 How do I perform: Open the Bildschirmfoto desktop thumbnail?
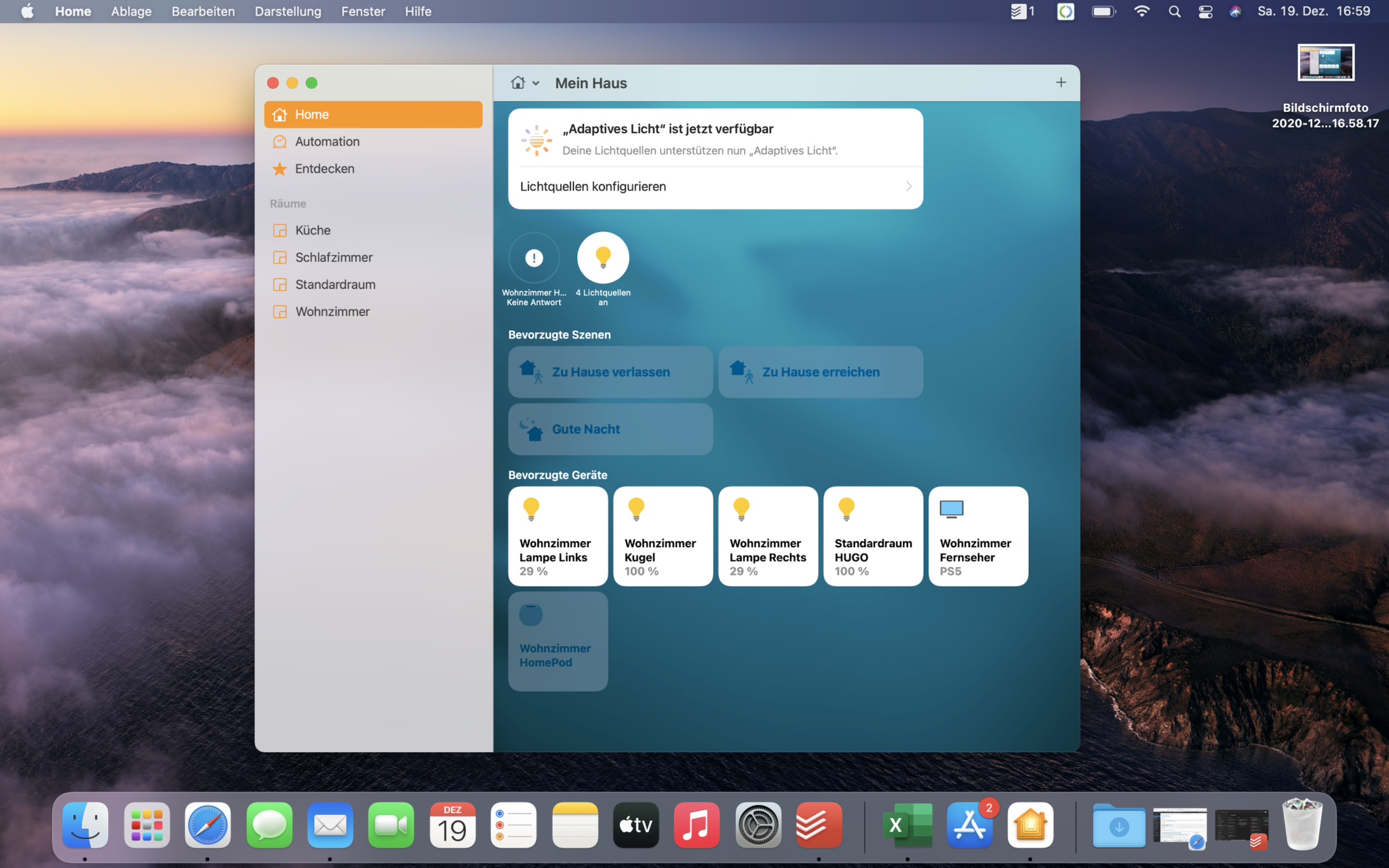pos(1325,63)
